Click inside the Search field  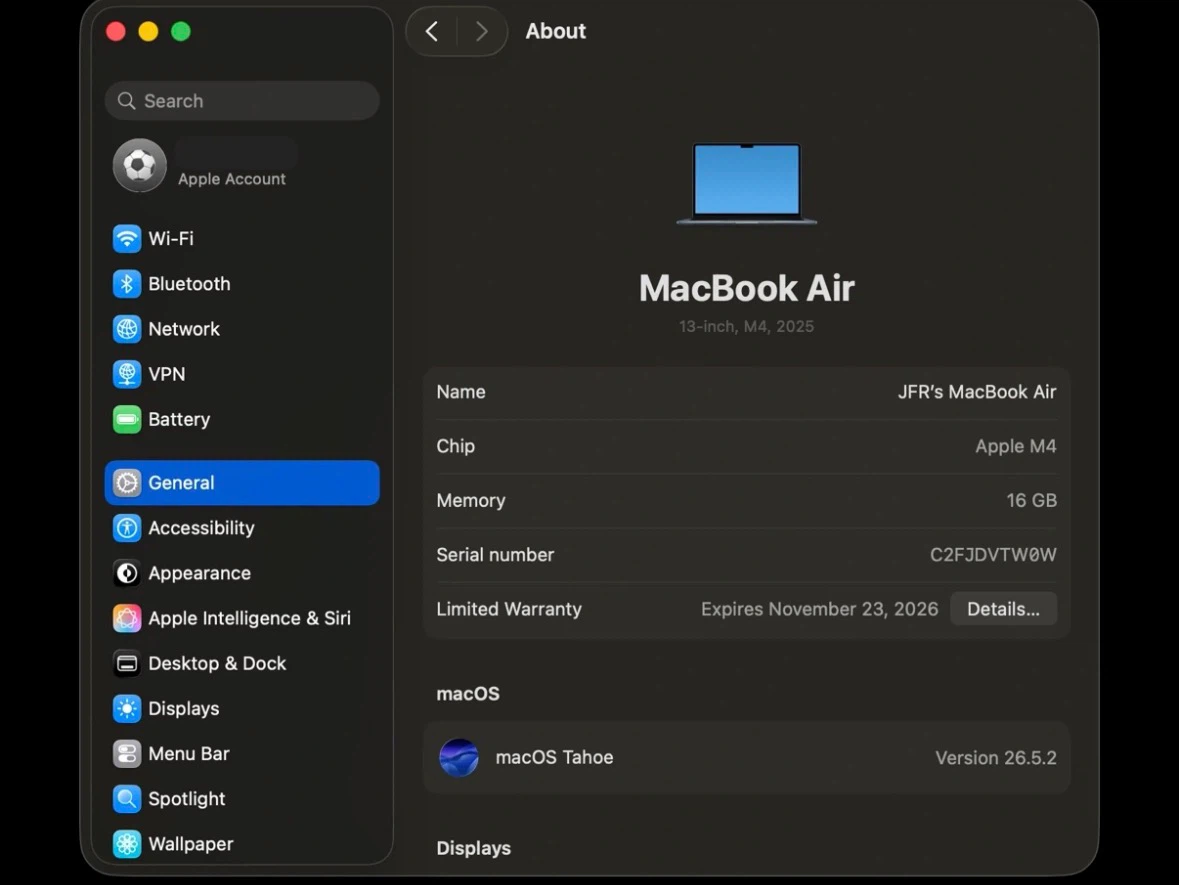(242, 101)
